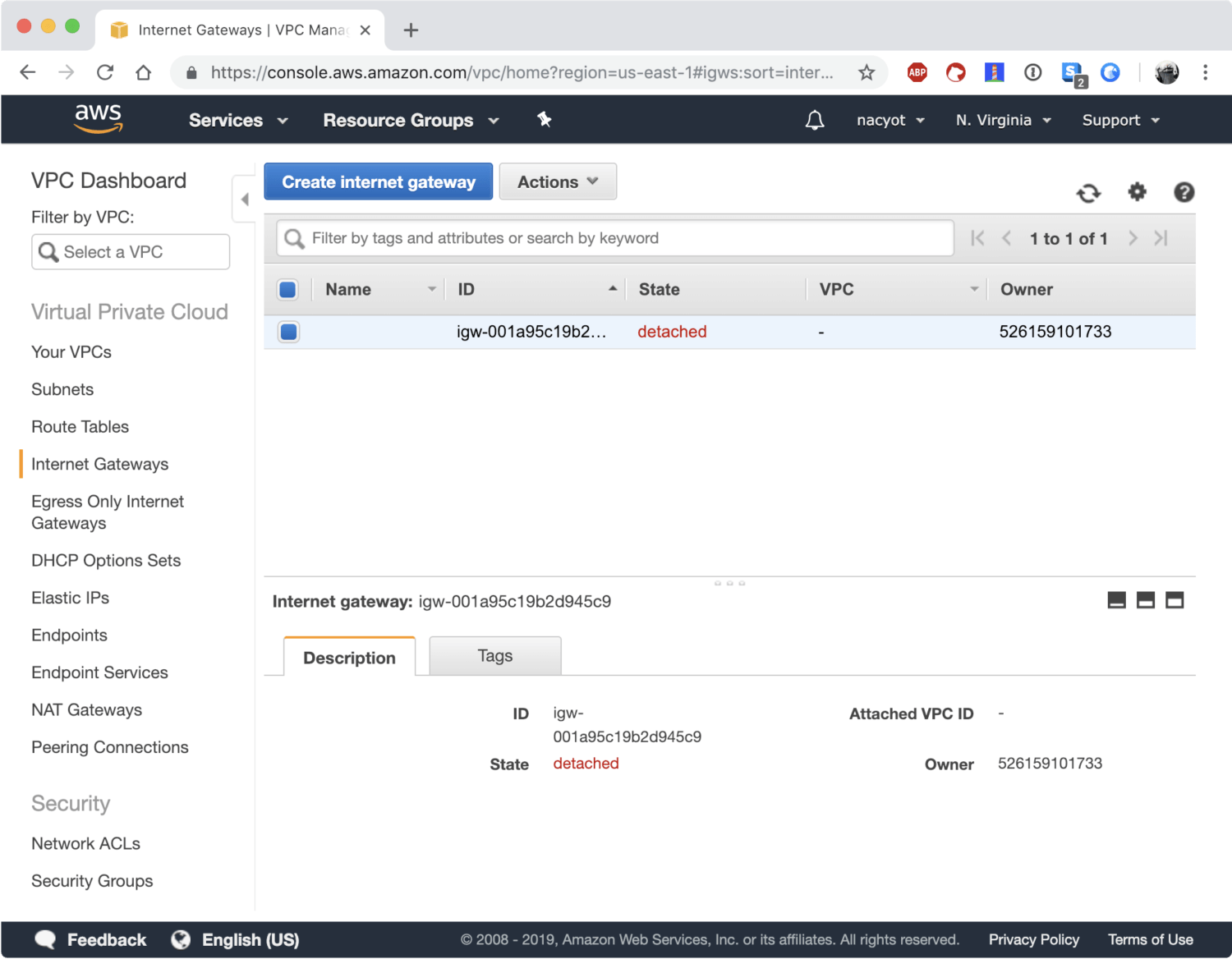Open the help question mark icon
The height and width of the screenshot is (959, 1232).
click(x=1184, y=192)
